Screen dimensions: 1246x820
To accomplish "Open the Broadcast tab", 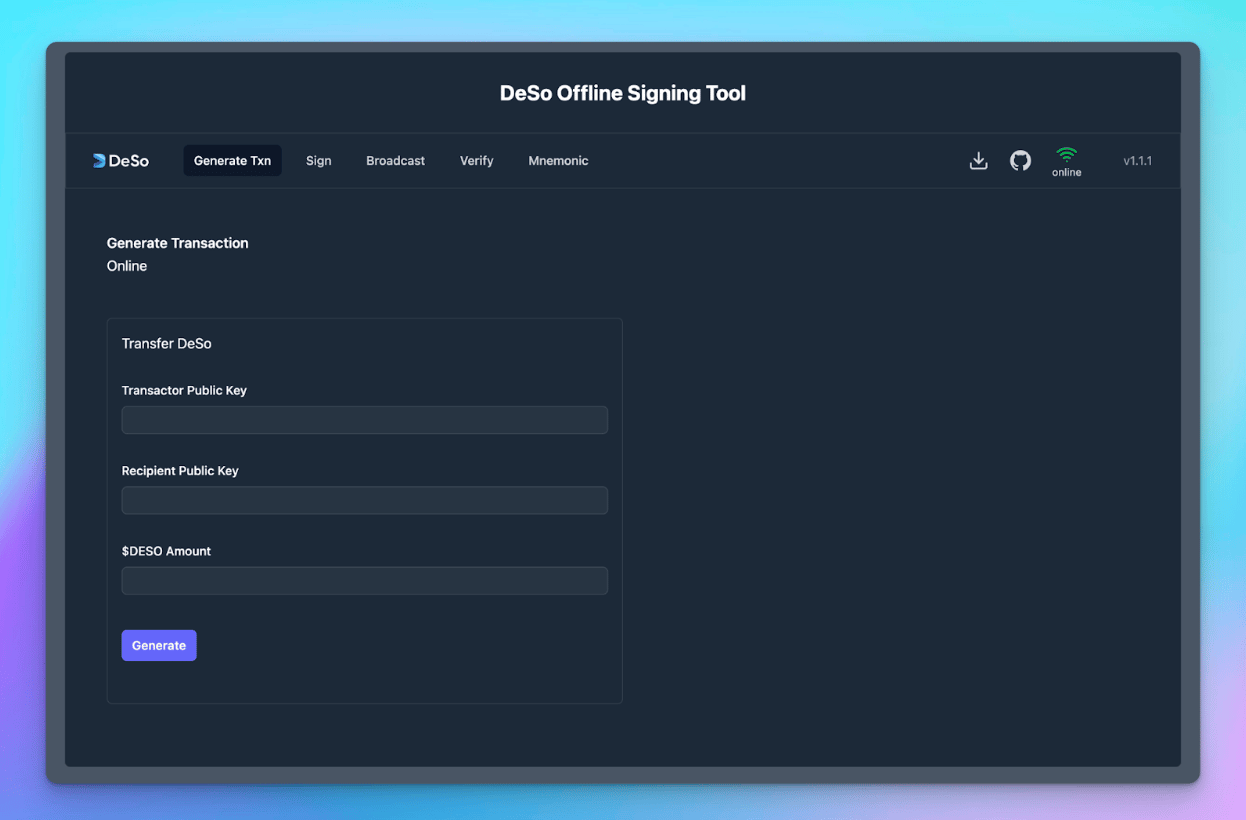I will point(395,161).
